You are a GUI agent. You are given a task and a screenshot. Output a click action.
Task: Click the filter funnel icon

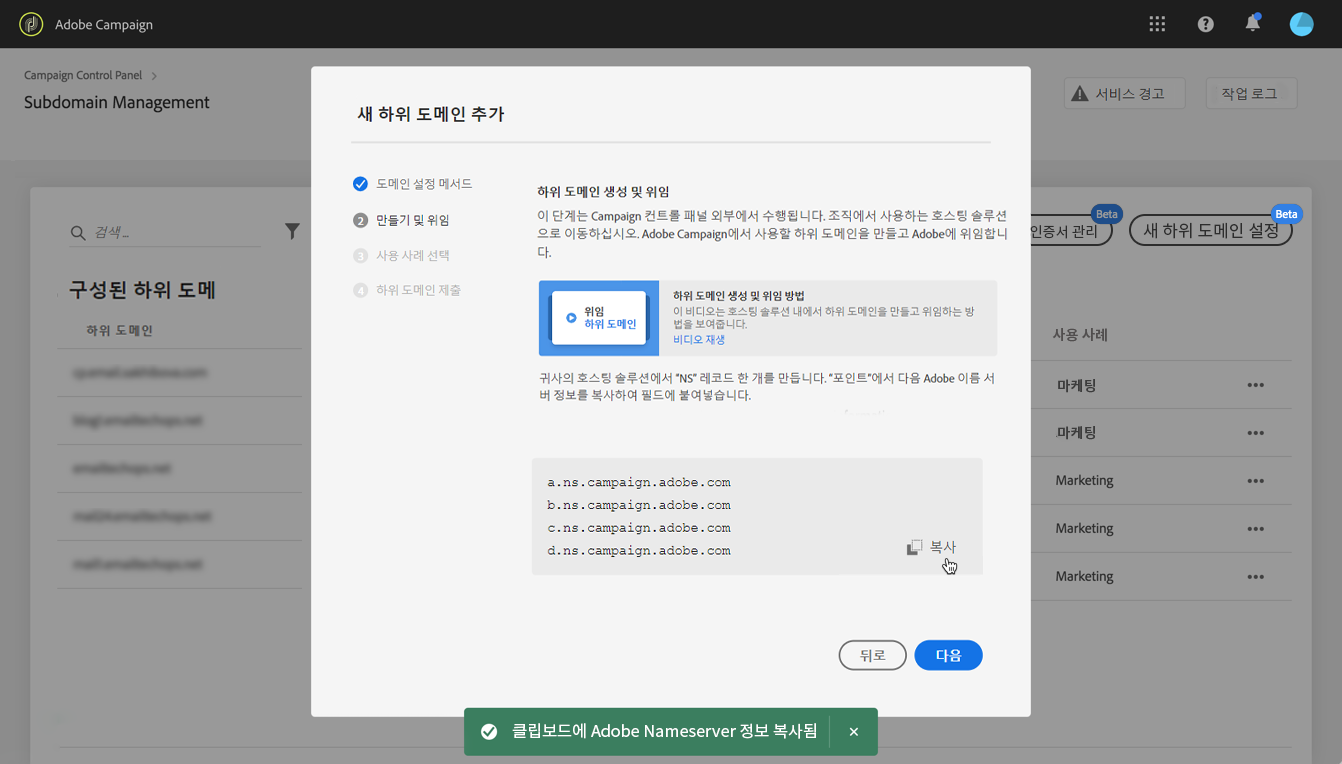(292, 231)
